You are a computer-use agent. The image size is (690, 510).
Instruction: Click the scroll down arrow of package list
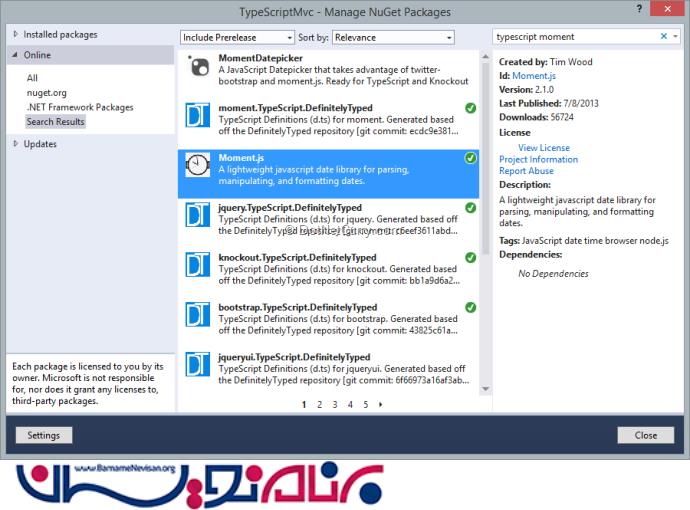[x=485, y=389]
